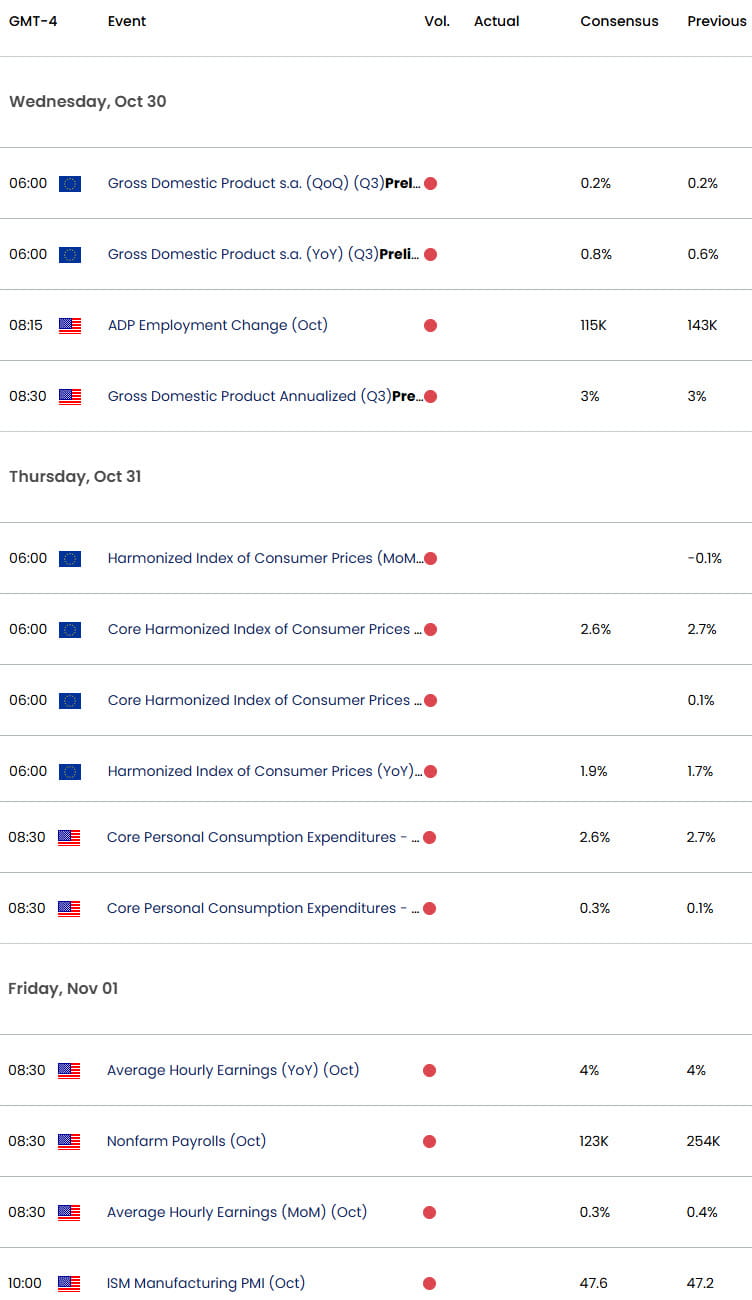Click the US flag on the Core Personal Consumption Expenditures row
This screenshot has height=1300, width=752.
pos(69,837)
